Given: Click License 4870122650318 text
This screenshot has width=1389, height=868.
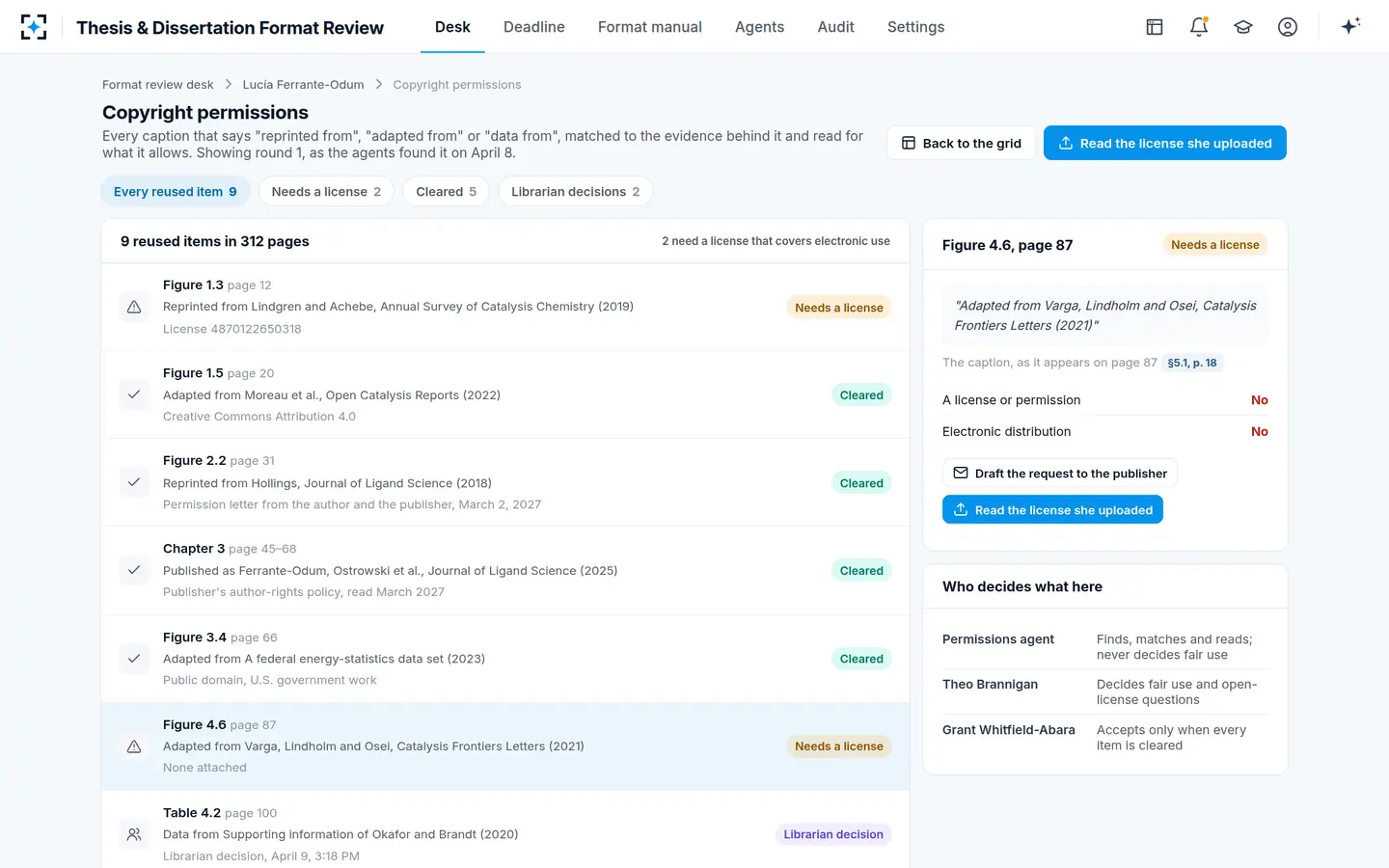Looking at the screenshot, I should (x=232, y=329).
